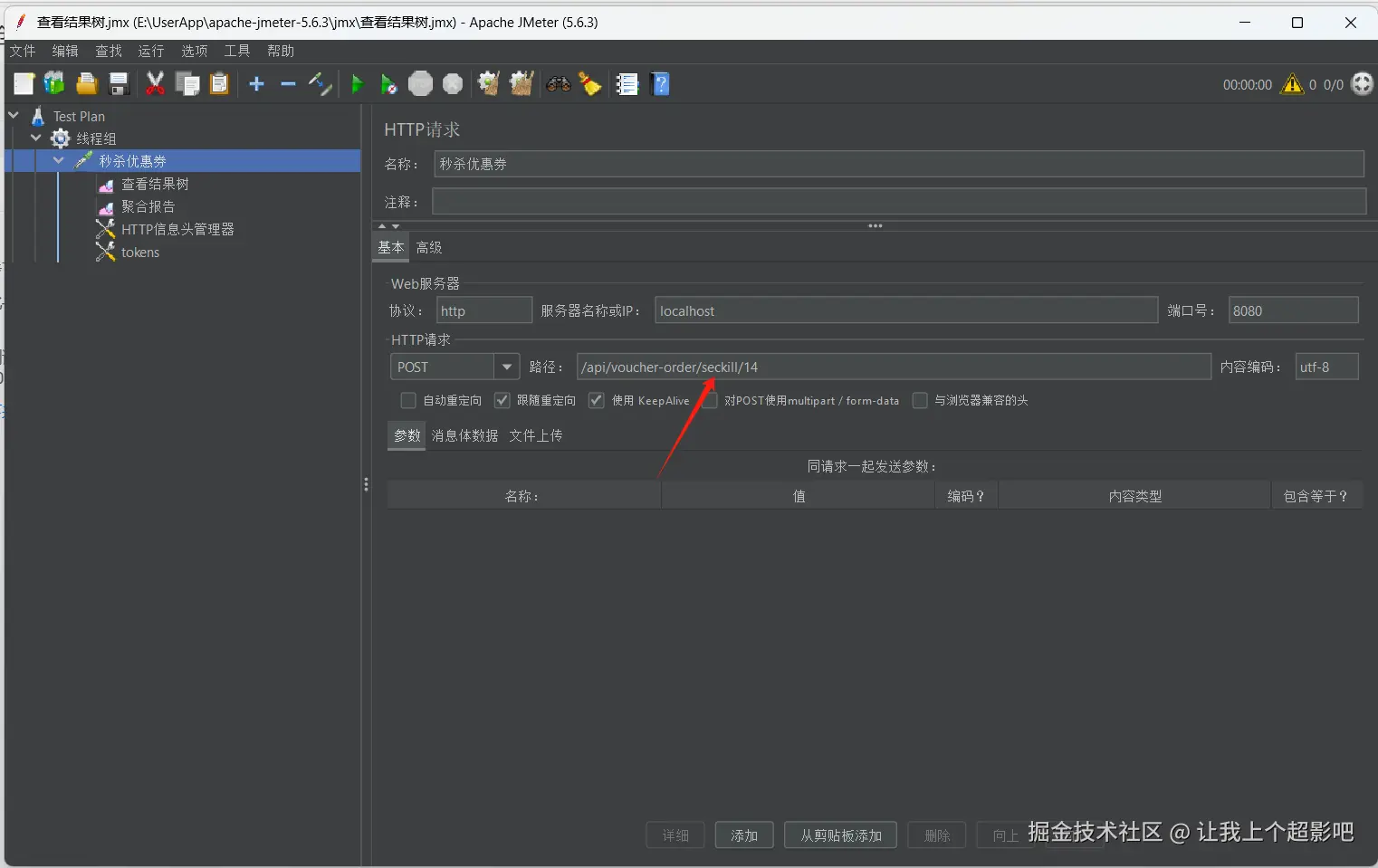1378x868 pixels.
Task: Uncheck 跟随重定向 checkbox
Action: pyautogui.click(x=502, y=400)
